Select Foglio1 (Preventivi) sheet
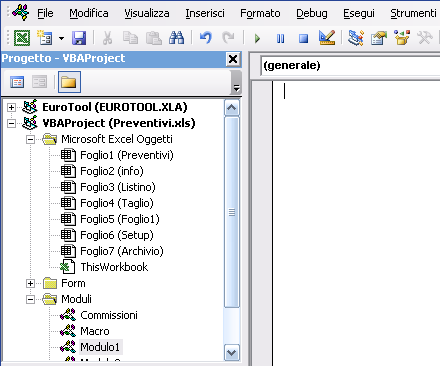 (127, 155)
